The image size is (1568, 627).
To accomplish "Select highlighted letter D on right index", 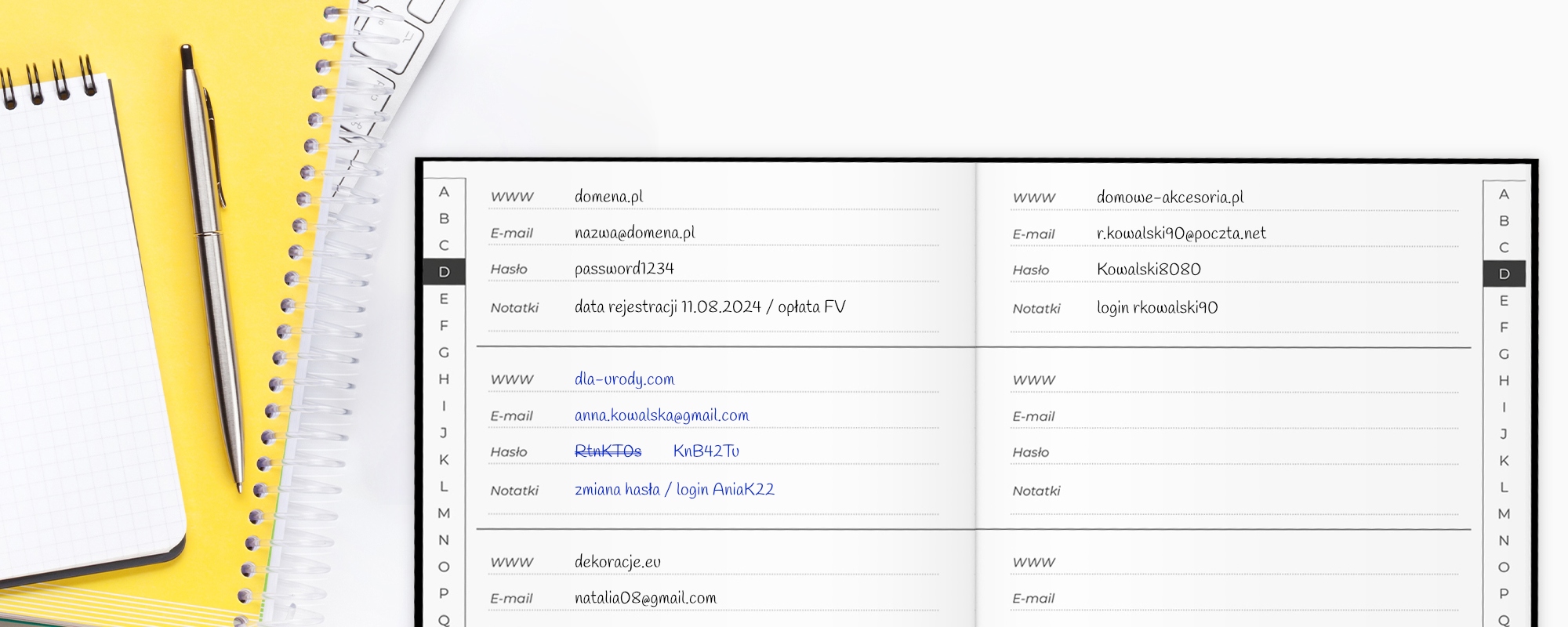I will tap(1504, 274).
